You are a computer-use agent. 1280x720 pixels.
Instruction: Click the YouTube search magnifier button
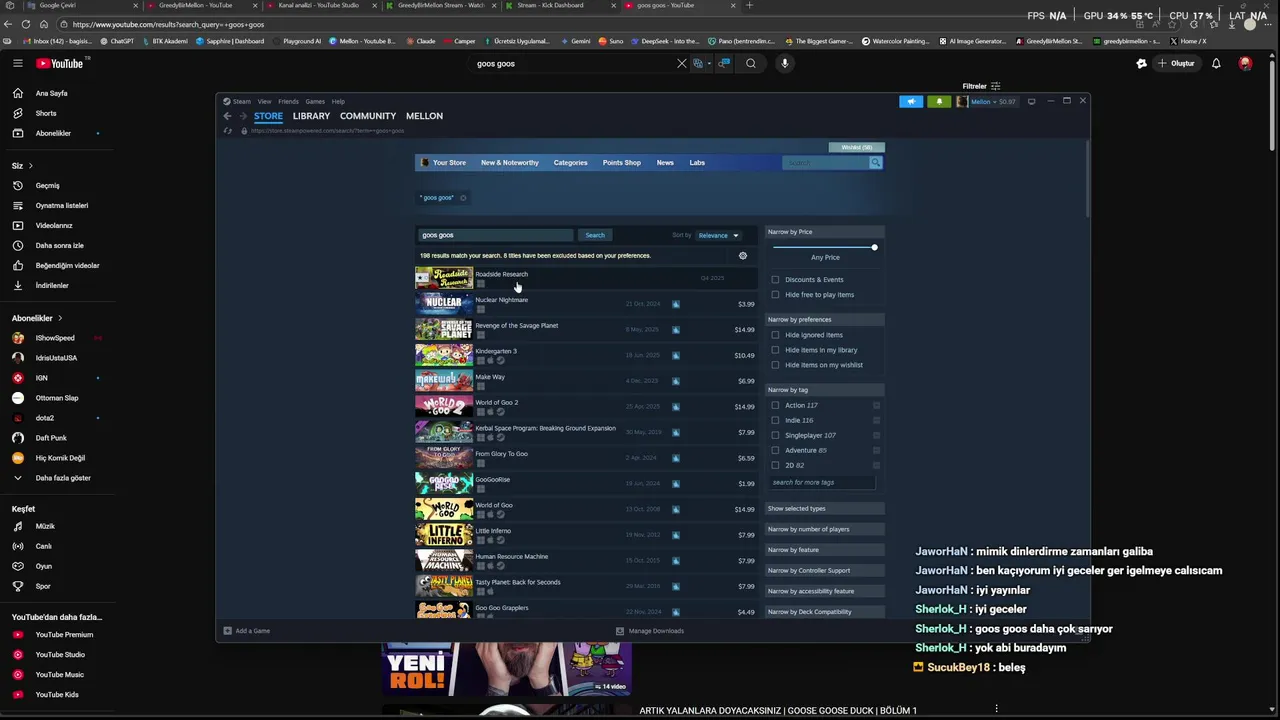point(750,63)
